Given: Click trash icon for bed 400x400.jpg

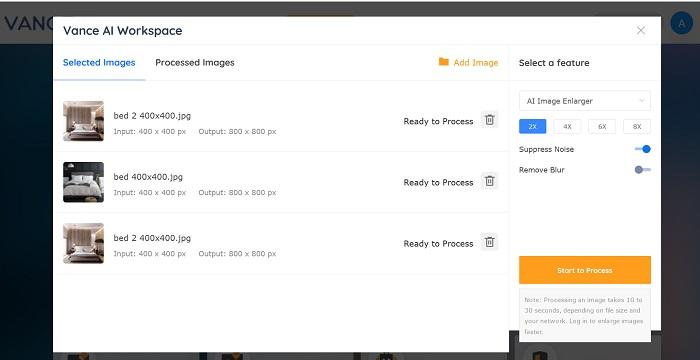Looking at the screenshot, I should point(490,181).
